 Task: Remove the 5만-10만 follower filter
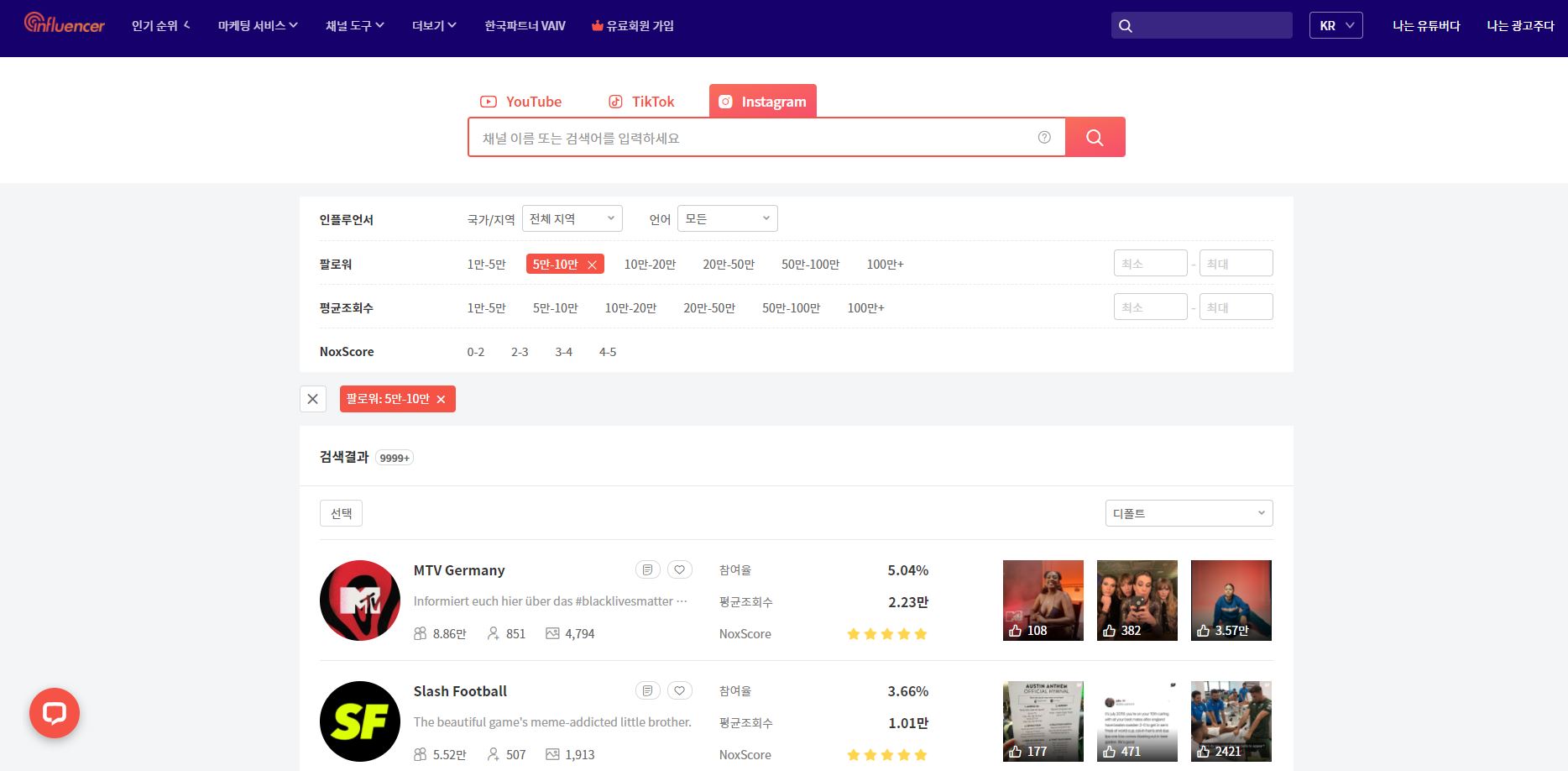[592, 265]
